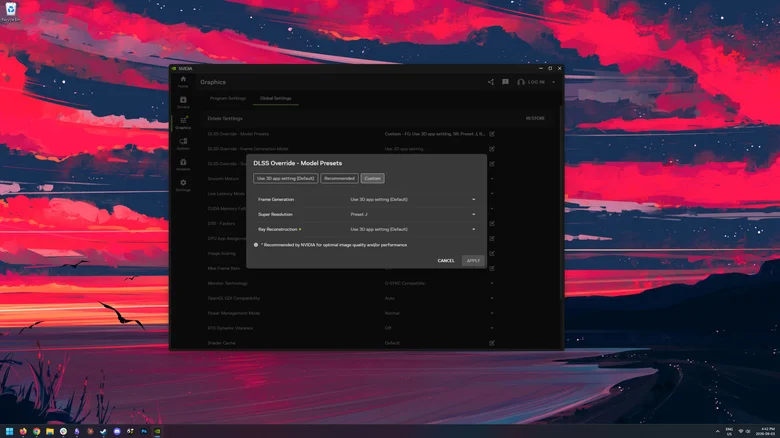Click the 'Frame Generation' label in dialog
Screen dimensions: 780x438
pos(276,200)
